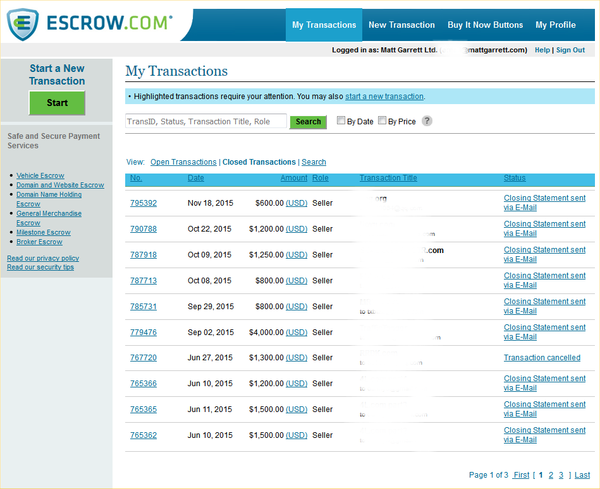
Task: Go to First page in pagination
Action: click(521, 475)
